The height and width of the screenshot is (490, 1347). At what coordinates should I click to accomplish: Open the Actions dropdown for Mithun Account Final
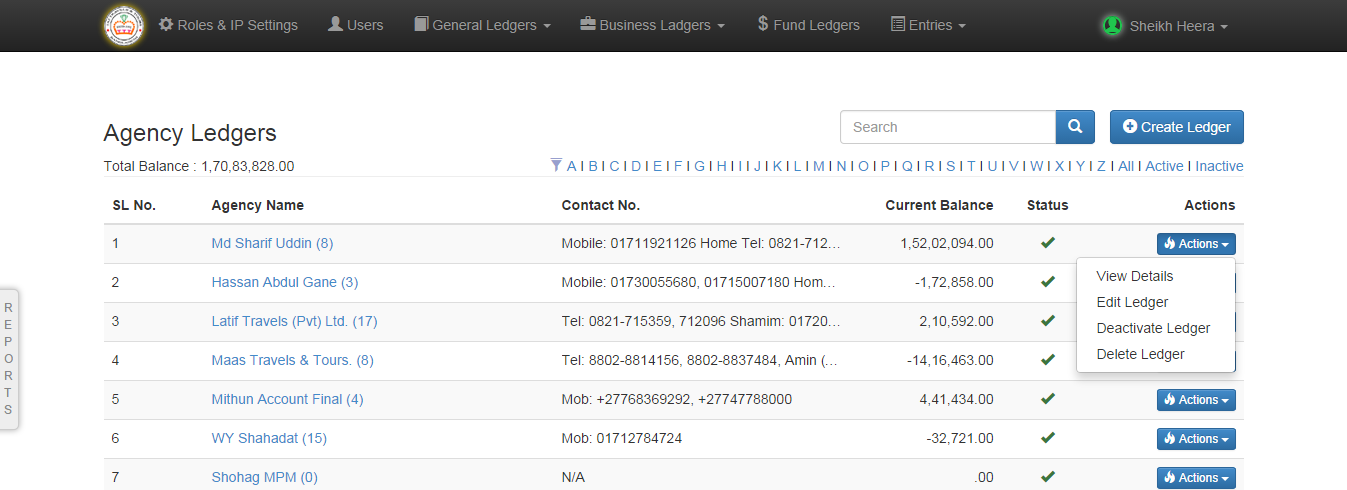pyautogui.click(x=1196, y=400)
